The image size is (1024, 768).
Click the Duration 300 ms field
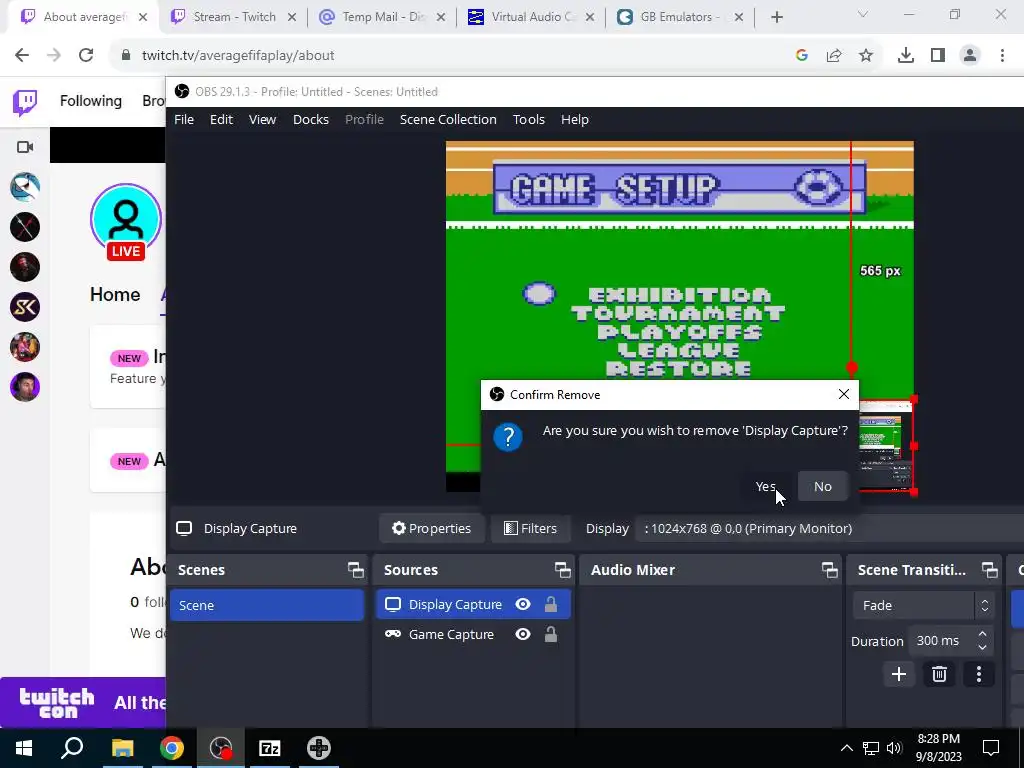(944, 641)
